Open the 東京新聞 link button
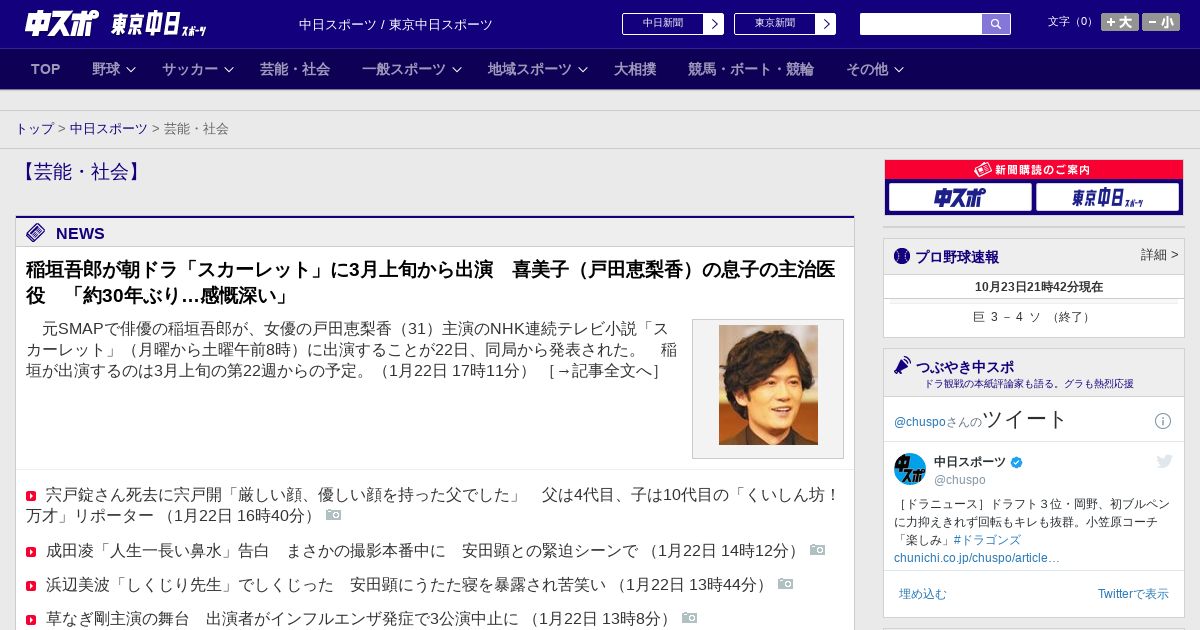The width and height of the screenshot is (1200, 630). pos(775,24)
